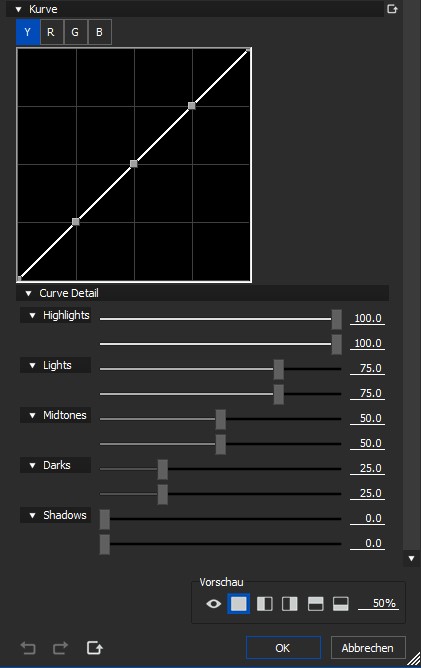Screen dimensions: 421x668
Task: Select bottom-half split preview icon
Action: click(x=340, y=604)
